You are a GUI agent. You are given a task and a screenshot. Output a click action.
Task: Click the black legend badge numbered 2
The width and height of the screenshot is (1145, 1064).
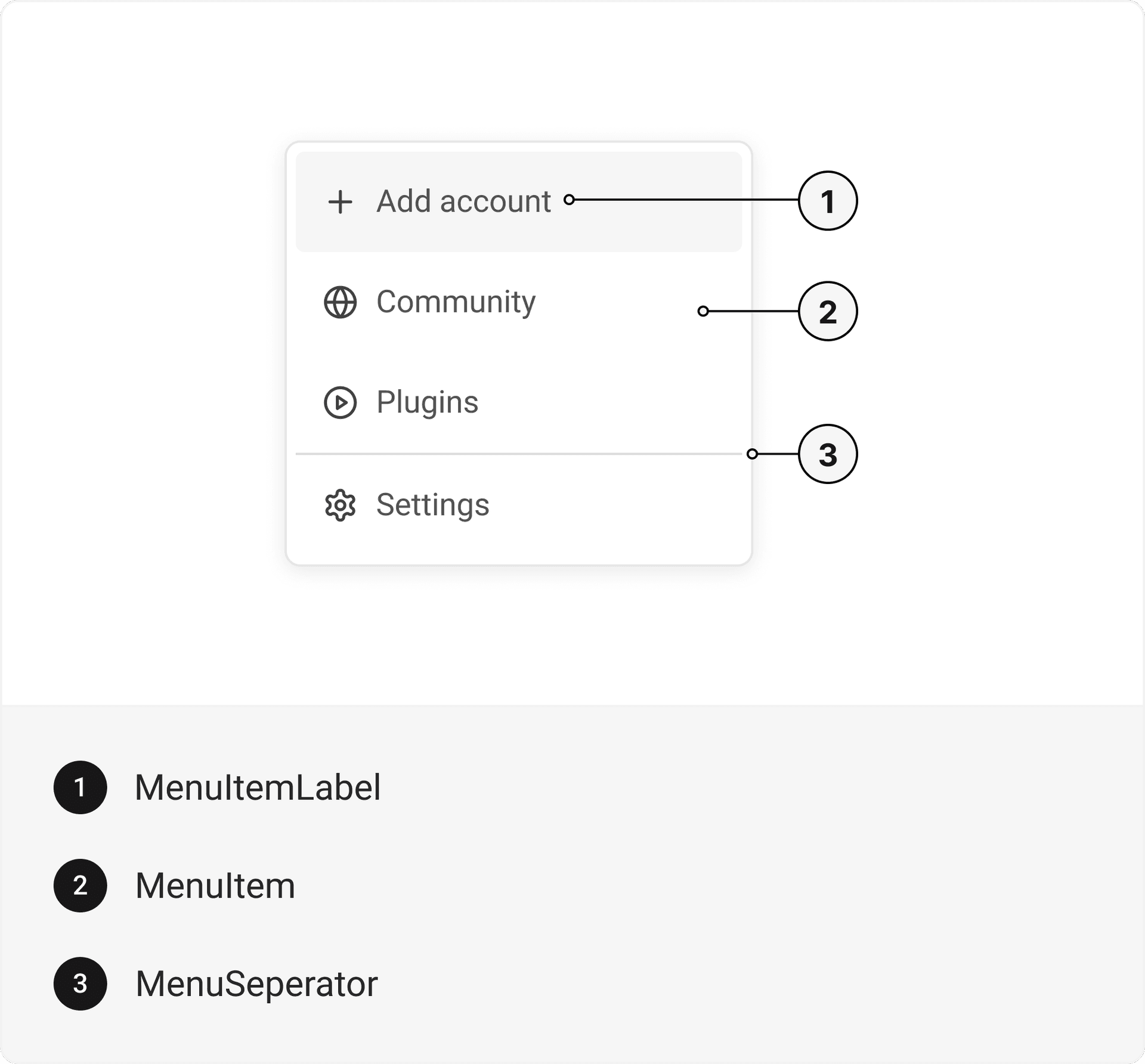[81, 885]
